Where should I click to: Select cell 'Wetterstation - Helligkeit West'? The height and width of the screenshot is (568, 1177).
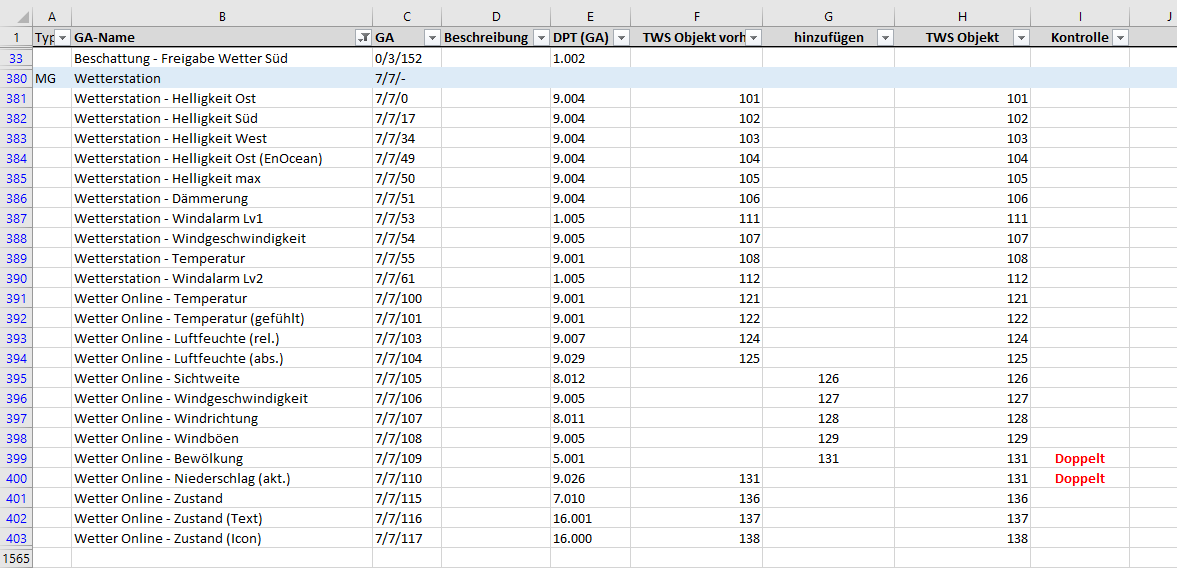222,138
